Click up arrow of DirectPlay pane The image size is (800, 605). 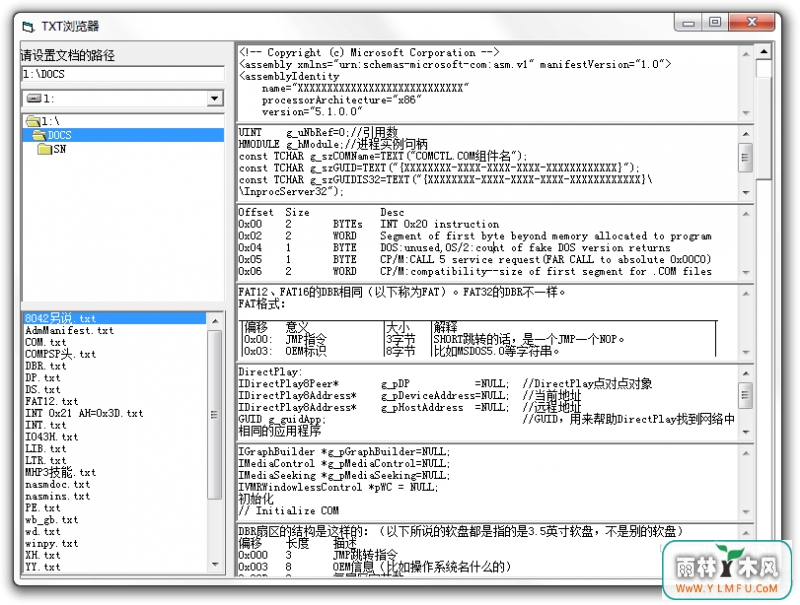pos(746,374)
